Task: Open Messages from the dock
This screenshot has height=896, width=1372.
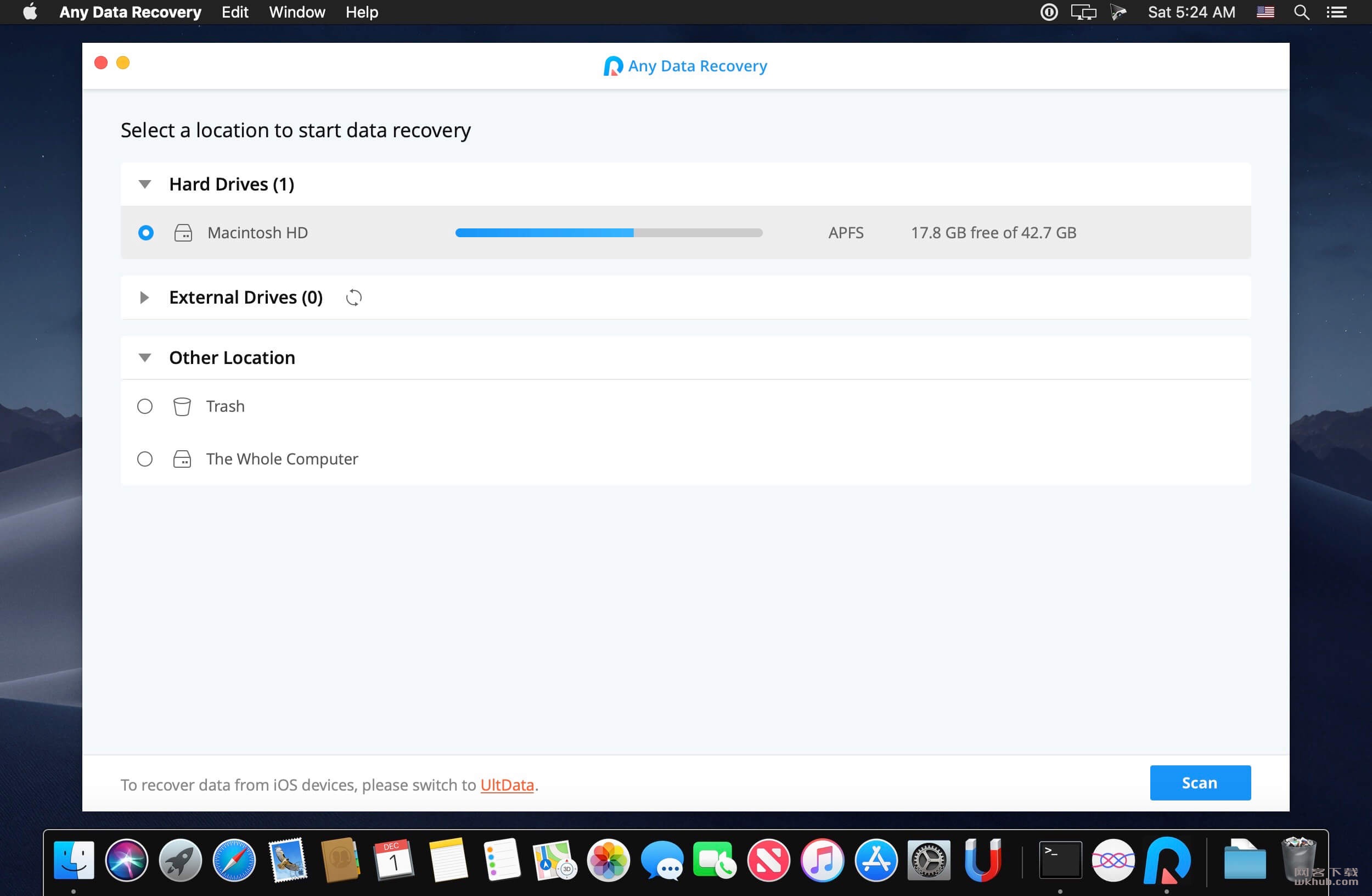Action: (x=662, y=860)
